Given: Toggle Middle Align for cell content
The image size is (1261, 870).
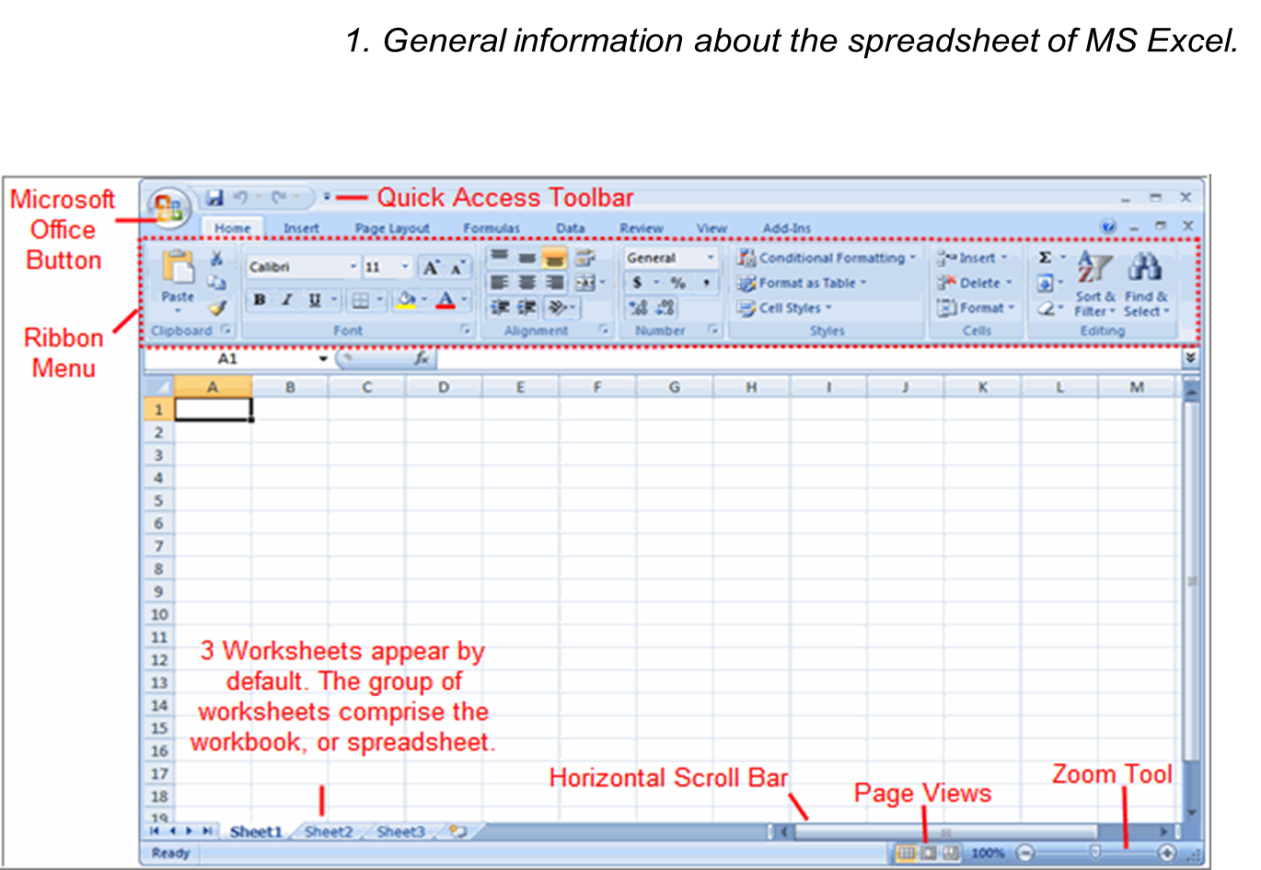Looking at the screenshot, I should [x=525, y=258].
